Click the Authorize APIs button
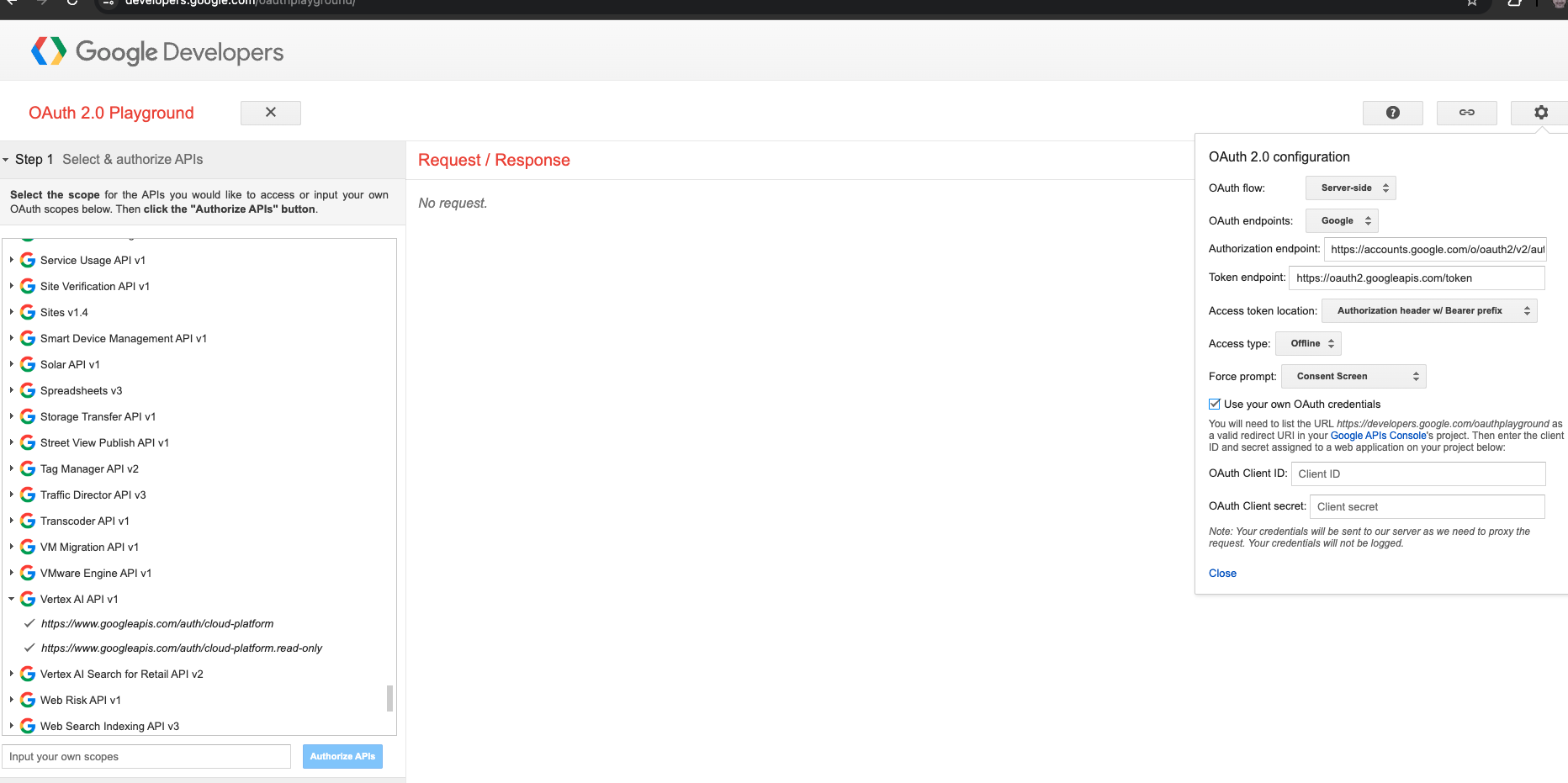Viewport: 1568px width, 783px height. click(x=342, y=757)
